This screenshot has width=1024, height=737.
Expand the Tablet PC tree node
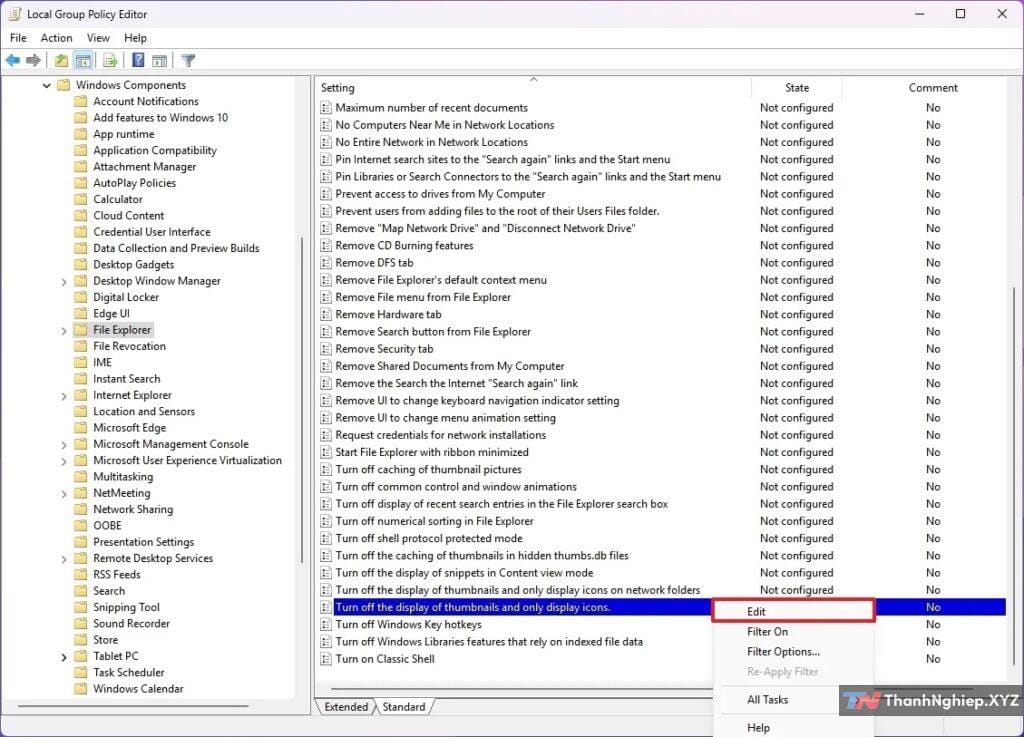(64, 657)
